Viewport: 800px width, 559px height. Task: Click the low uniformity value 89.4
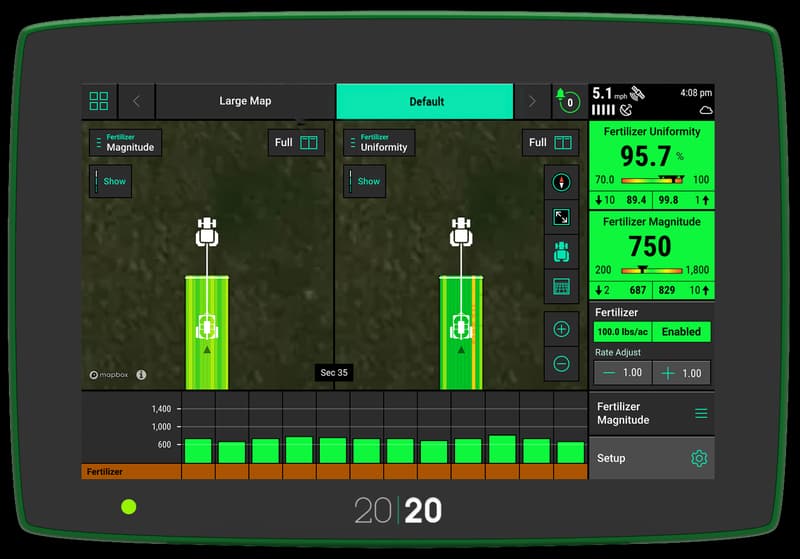tap(636, 200)
